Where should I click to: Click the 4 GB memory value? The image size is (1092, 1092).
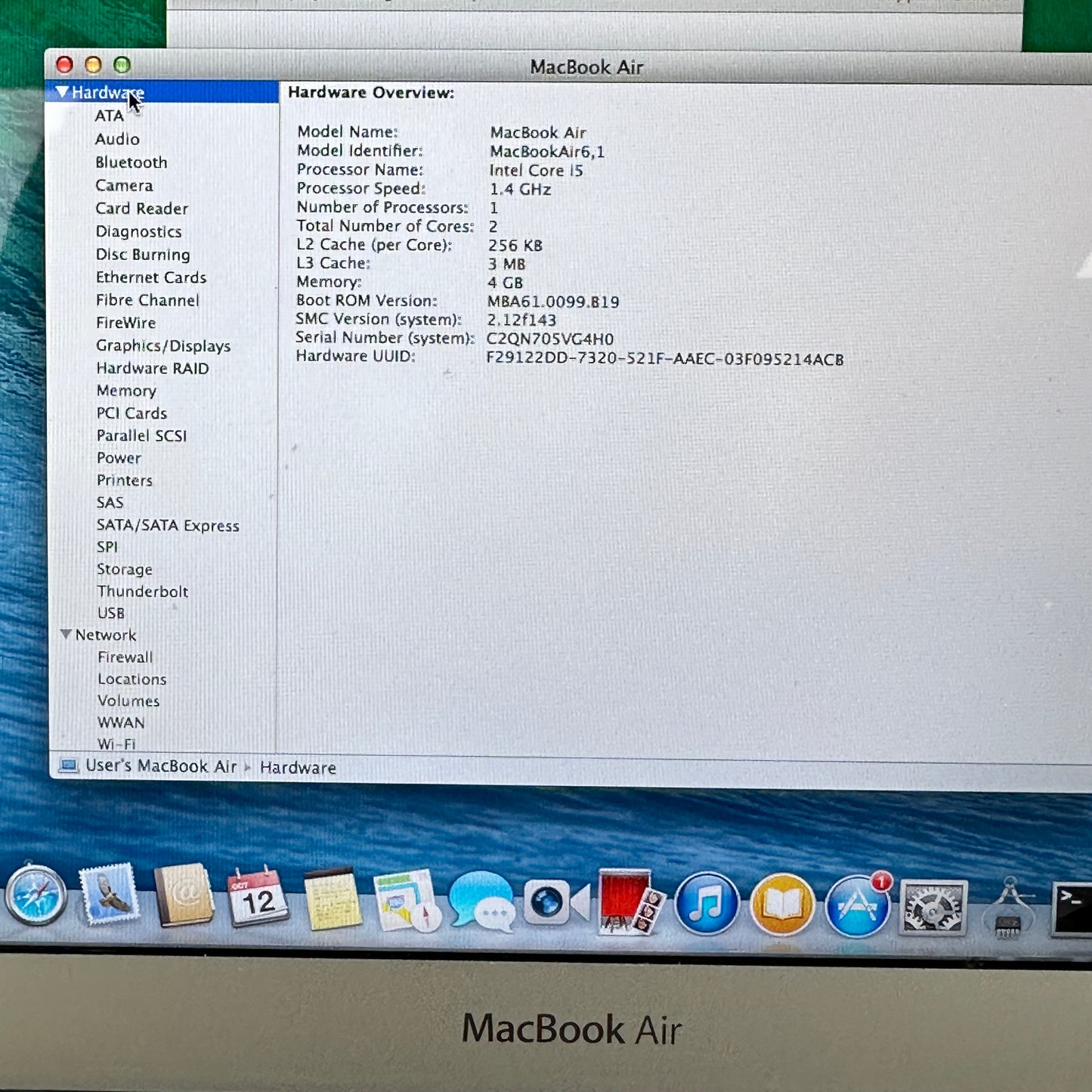[505, 283]
